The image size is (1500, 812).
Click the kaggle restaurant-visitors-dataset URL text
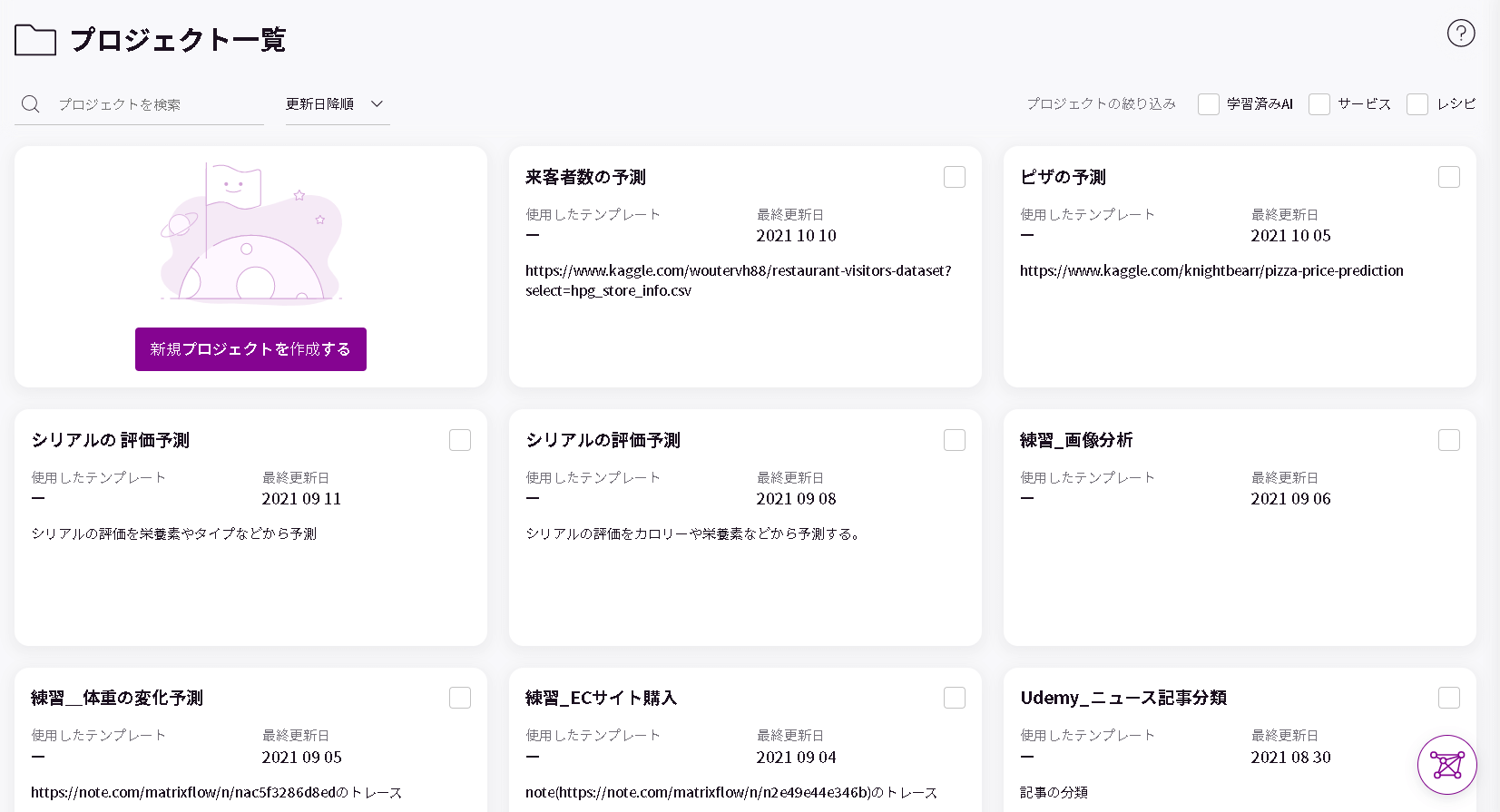pyautogui.click(x=739, y=280)
